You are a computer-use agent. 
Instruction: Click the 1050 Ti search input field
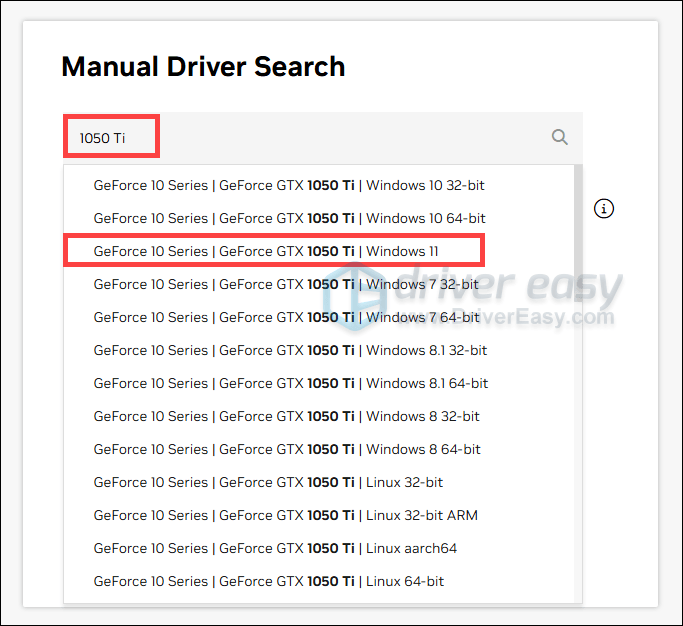pyautogui.click(x=111, y=138)
